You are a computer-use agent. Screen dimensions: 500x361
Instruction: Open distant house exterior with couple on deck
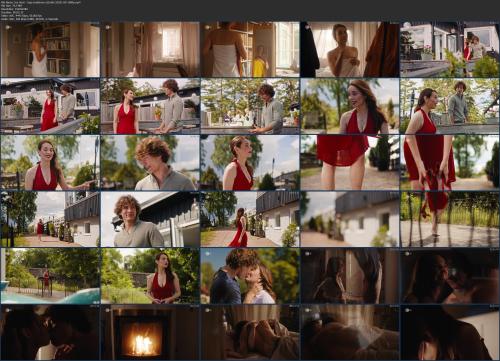click(450, 49)
